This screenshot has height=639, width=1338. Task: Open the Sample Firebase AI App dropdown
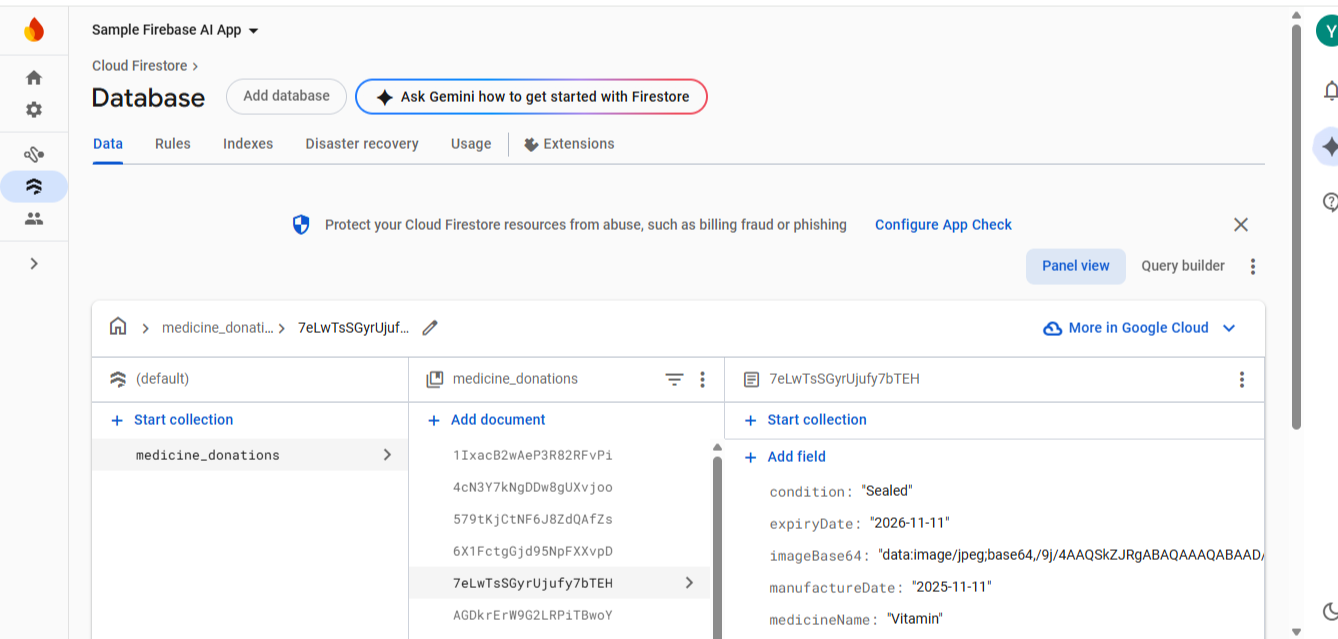175,30
